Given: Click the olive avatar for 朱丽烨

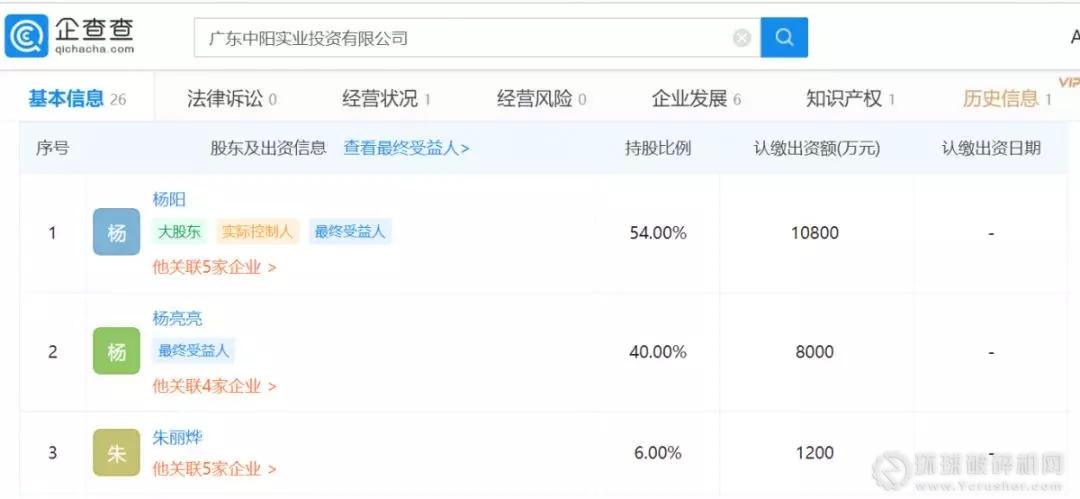Looking at the screenshot, I should point(116,453).
